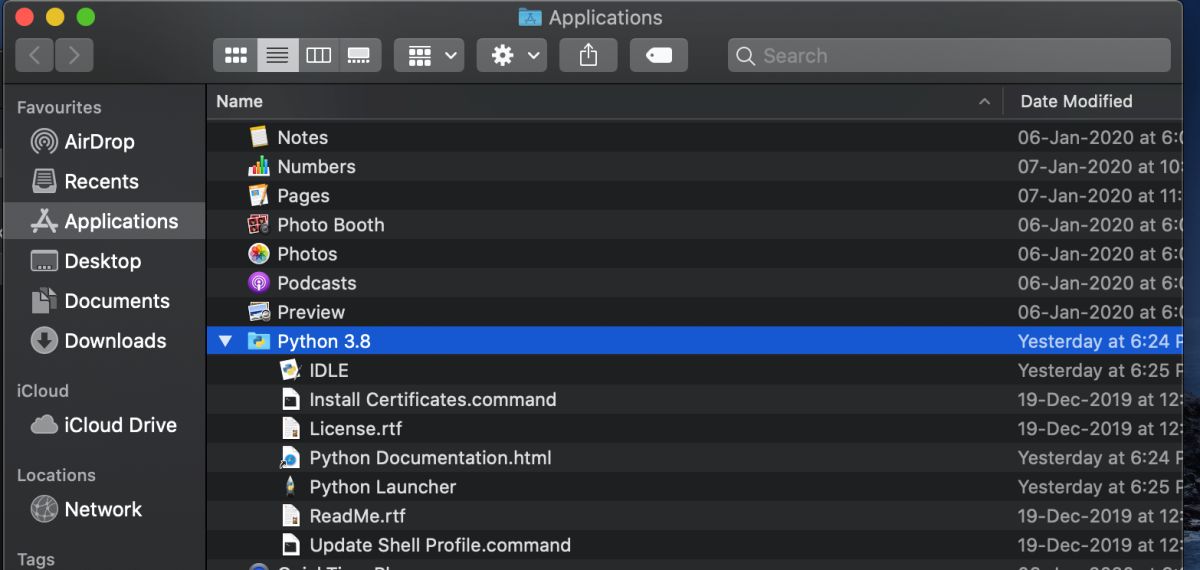Switch to column view
Image resolution: width=1200 pixels, height=570 pixels.
(318, 55)
